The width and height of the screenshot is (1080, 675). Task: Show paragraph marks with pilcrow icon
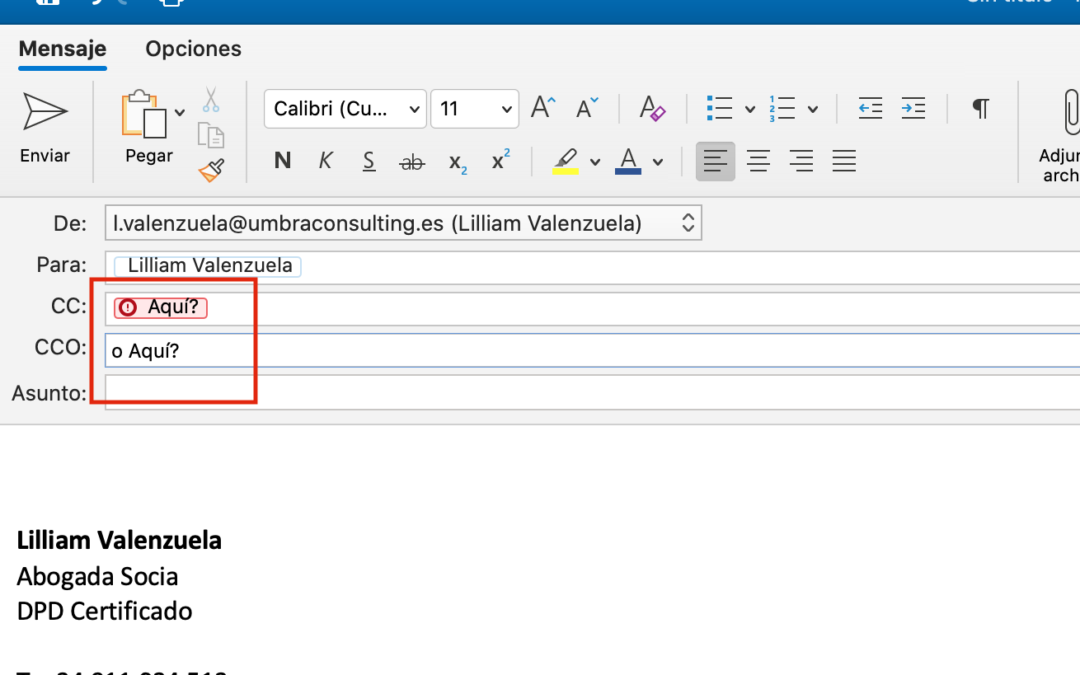(x=981, y=108)
